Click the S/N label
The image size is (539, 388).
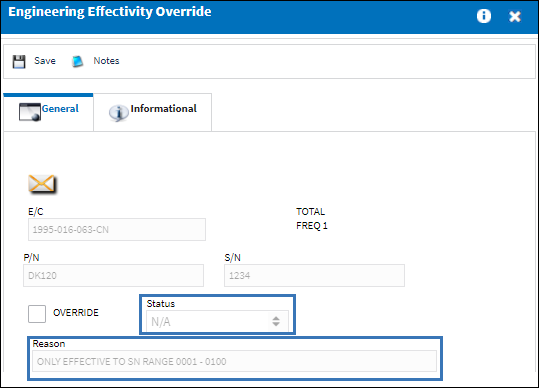click(x=233, y=257)
